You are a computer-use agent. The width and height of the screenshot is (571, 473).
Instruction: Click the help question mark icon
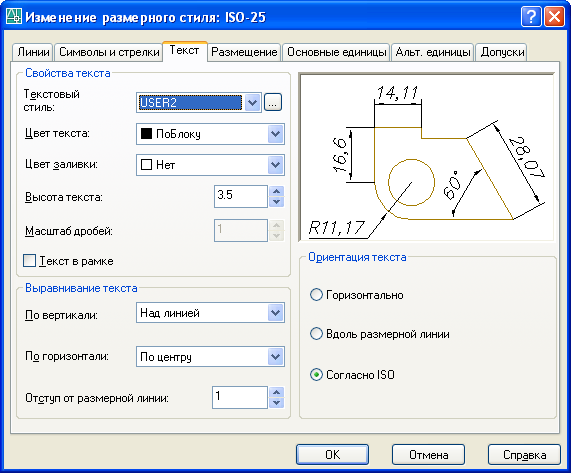pos(531,17)
